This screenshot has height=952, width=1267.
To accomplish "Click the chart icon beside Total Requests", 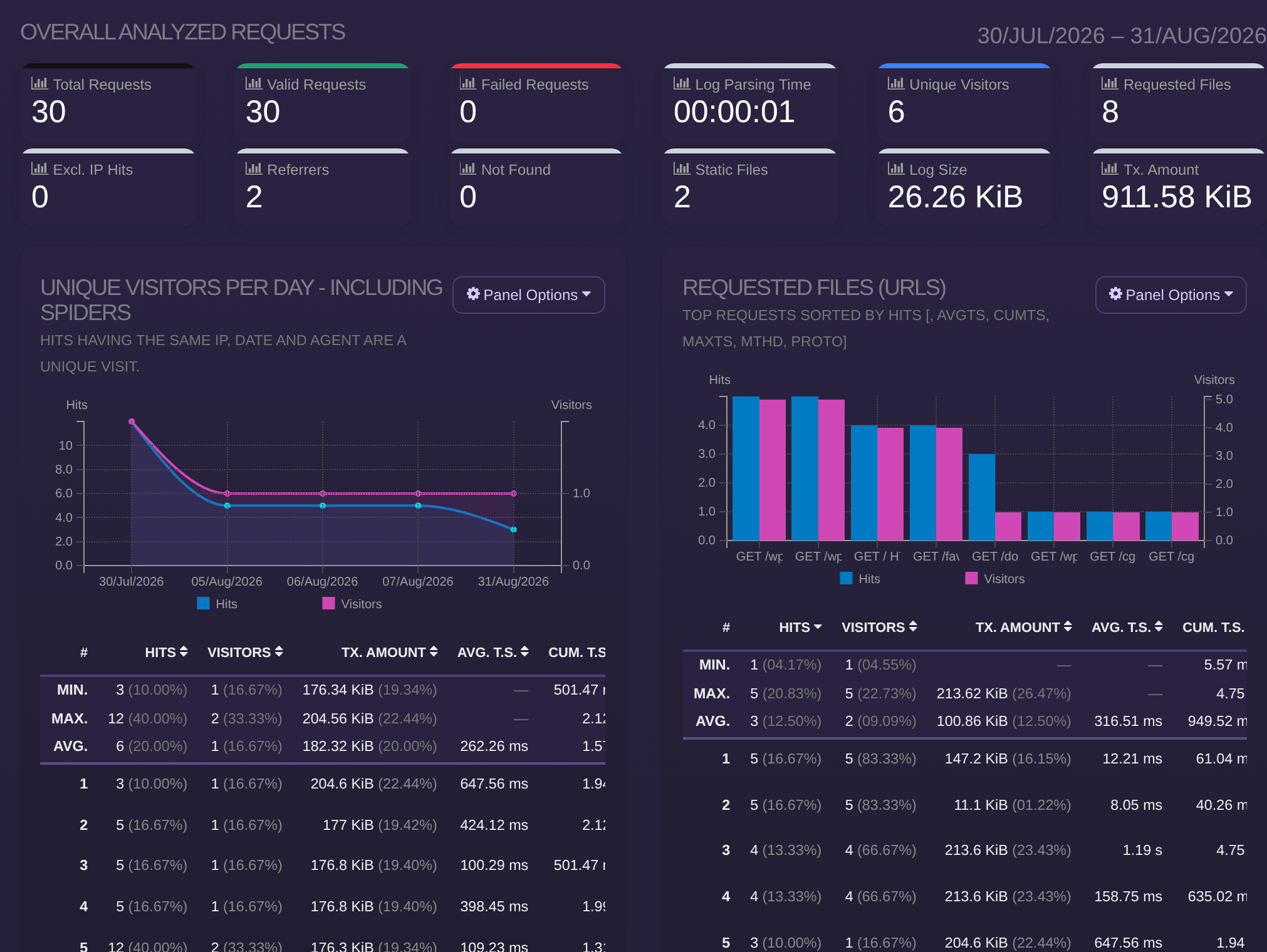I will tap(39, 83).
